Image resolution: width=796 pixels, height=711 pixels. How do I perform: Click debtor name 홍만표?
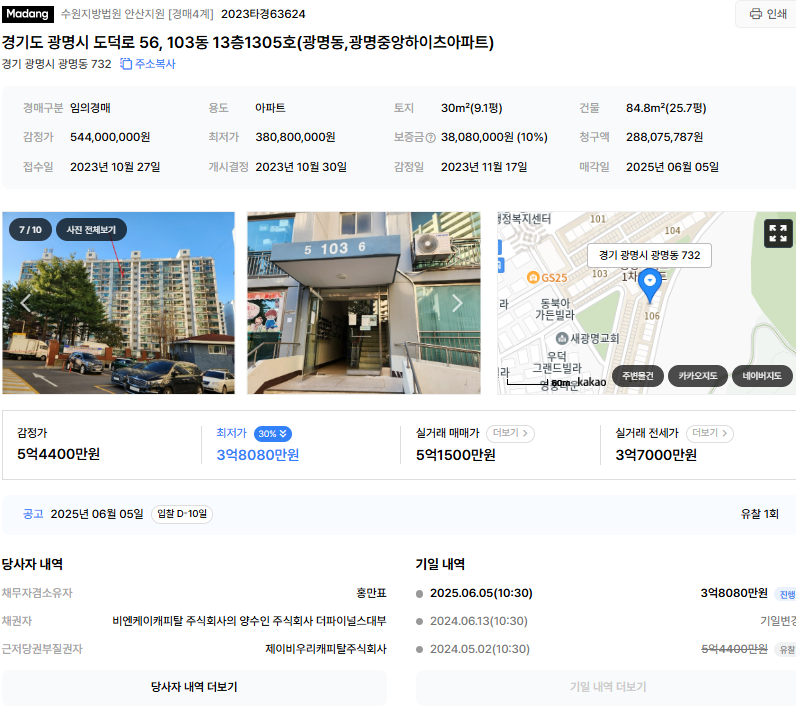371,593
